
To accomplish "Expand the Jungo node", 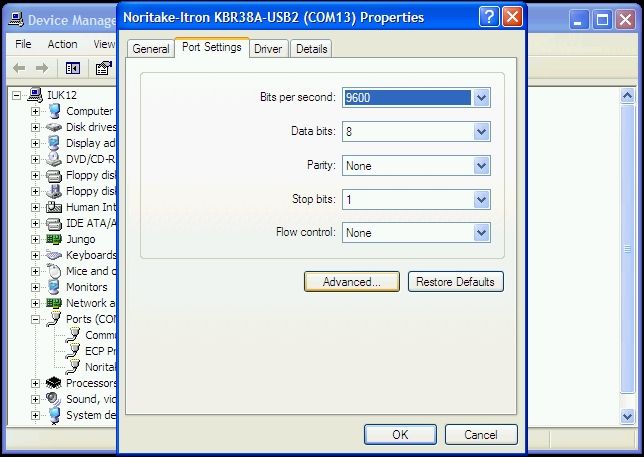I will (35, 240).
